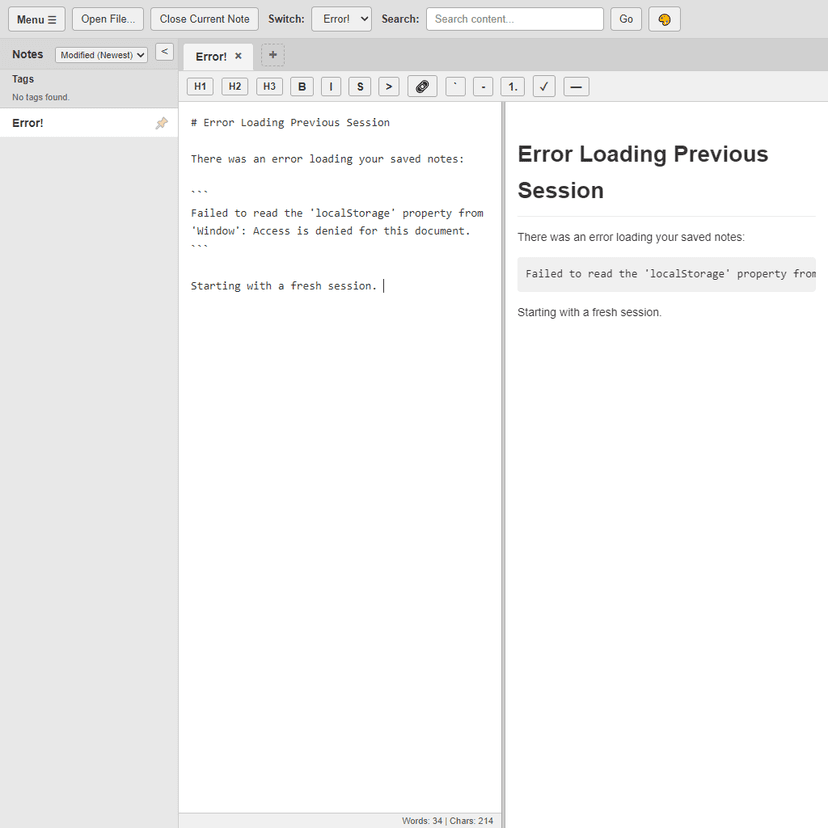This screenshot has height=828, width=828.
Task: Click the Close Current Note button
Action: [x=203, y=18]
